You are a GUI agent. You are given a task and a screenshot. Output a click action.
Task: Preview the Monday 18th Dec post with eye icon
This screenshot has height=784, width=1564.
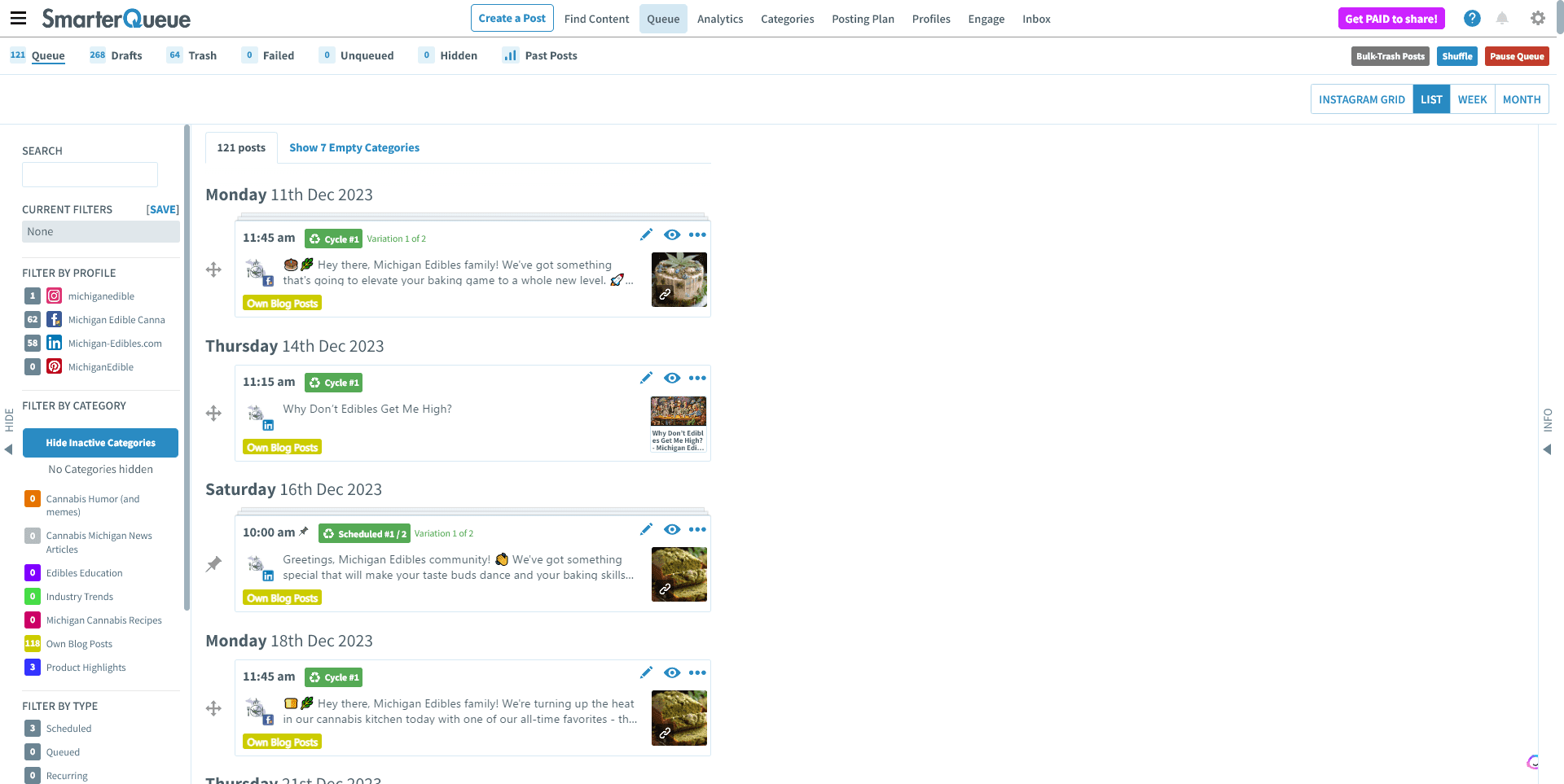672,672
